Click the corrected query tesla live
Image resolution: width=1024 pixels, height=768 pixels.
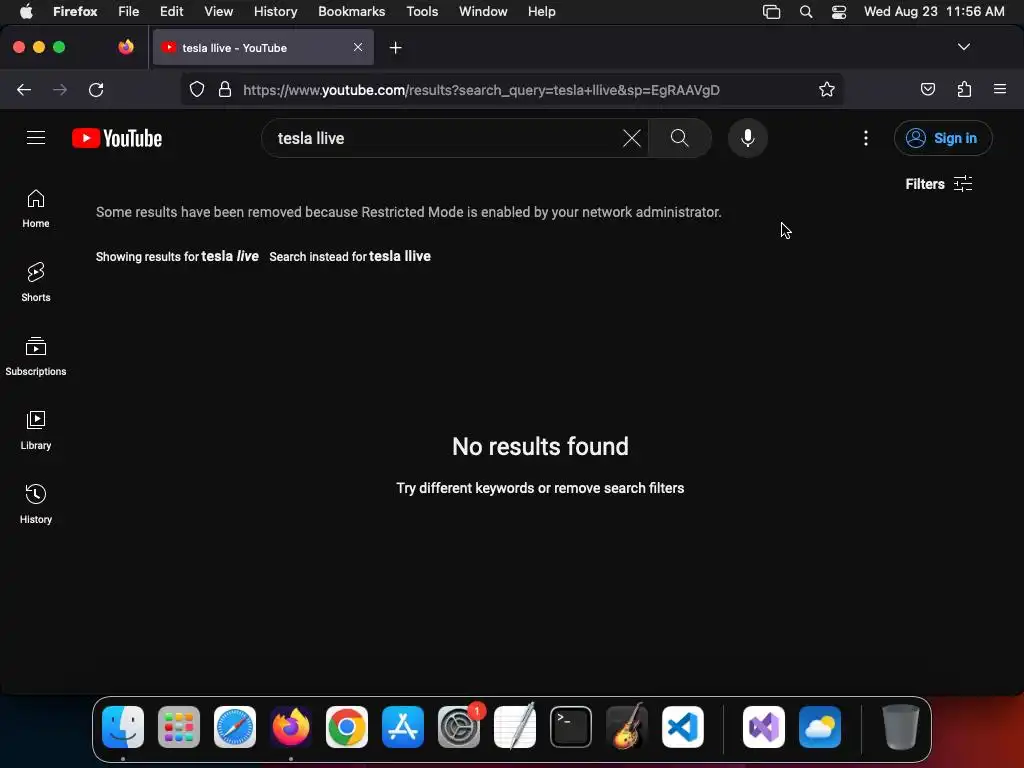tap(230, 256)
